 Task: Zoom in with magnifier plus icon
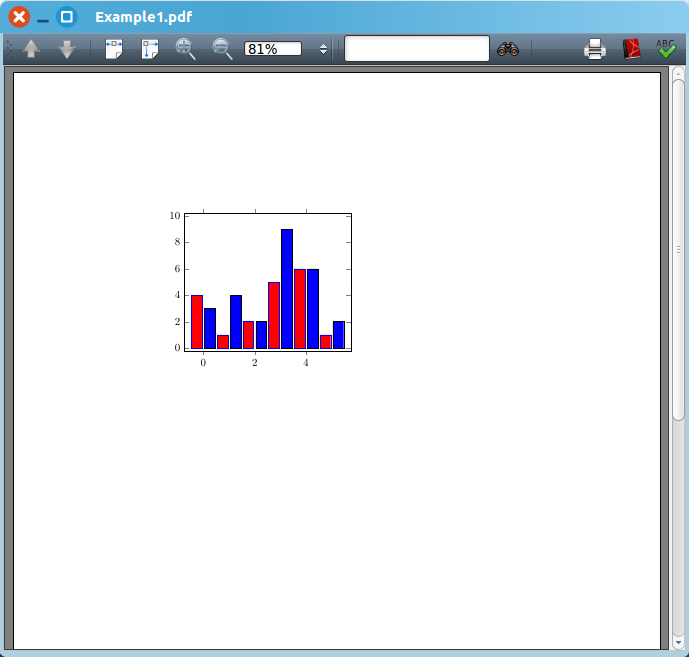185,49
